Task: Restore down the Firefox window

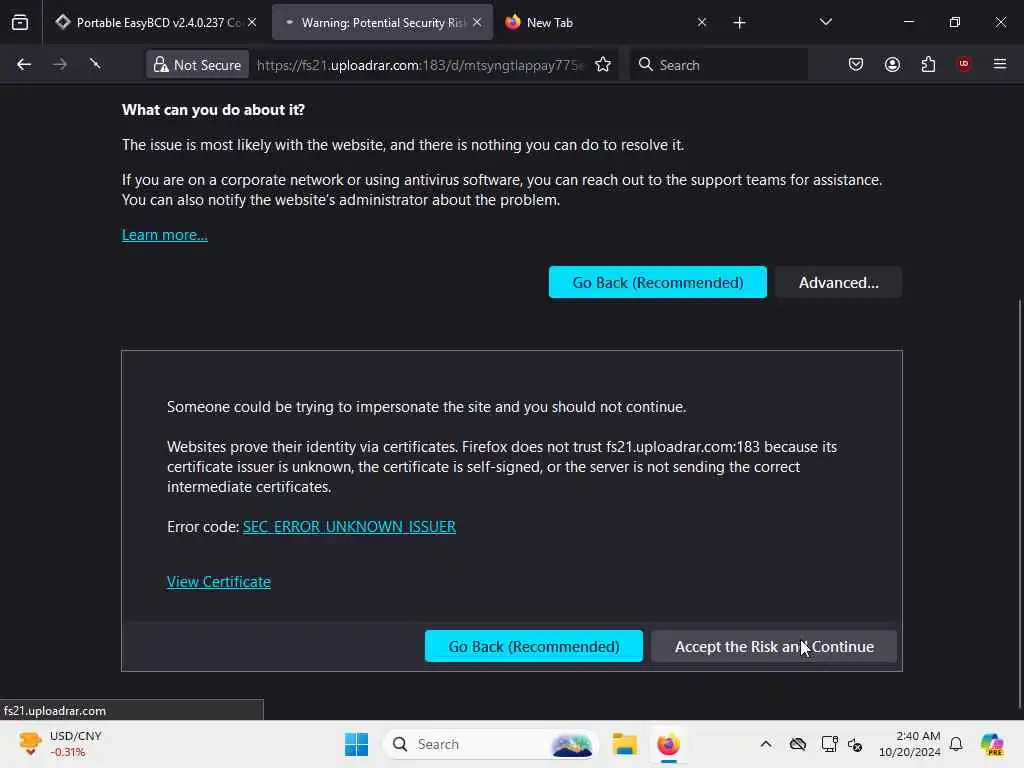Action: pyautogui.click(x=954, y=22)
